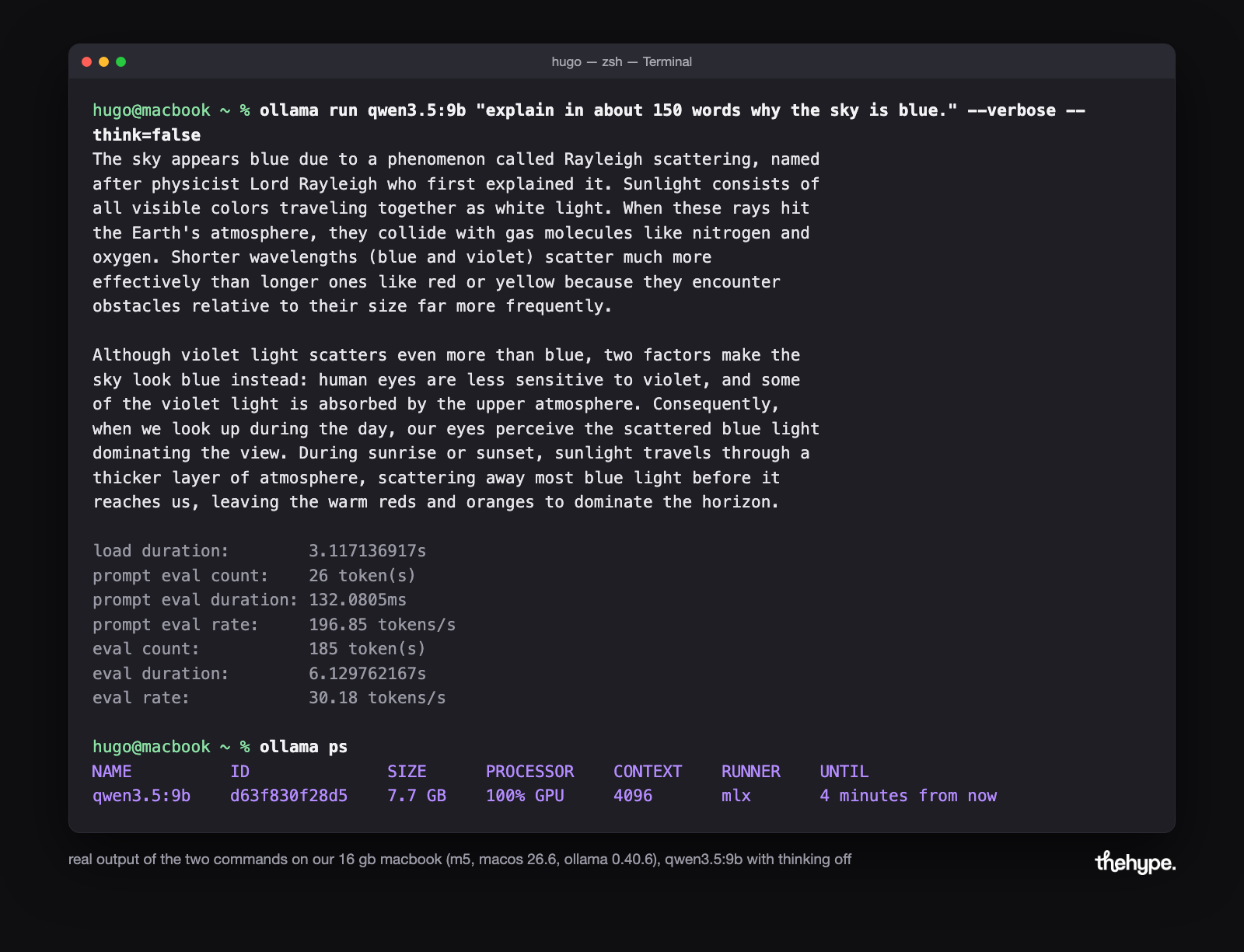Select the runner value 'mlx'
The height and width of the screenshot is (952, 1244).
pyautogui.click(x=736, y=796)
